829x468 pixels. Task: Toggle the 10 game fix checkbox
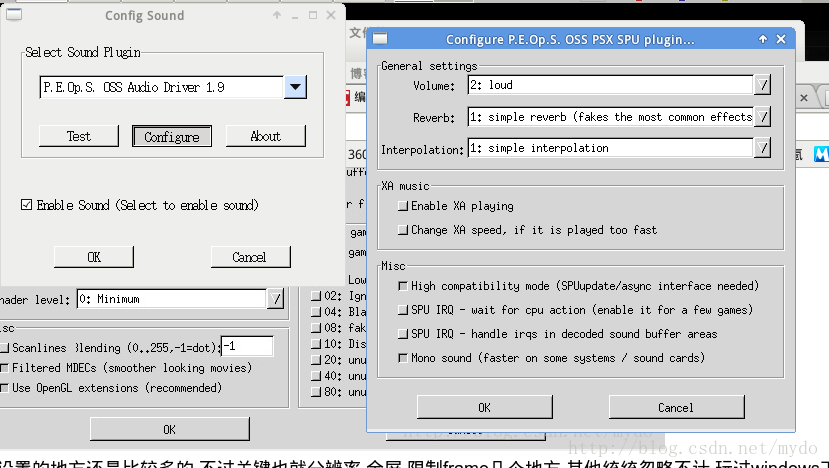coord(316,344)
